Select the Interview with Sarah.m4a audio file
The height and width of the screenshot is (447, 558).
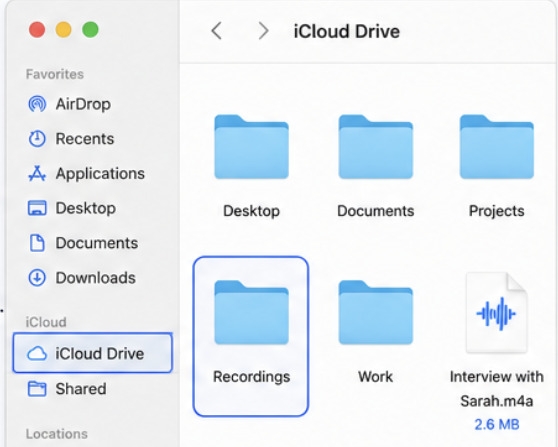click(496, 313)
